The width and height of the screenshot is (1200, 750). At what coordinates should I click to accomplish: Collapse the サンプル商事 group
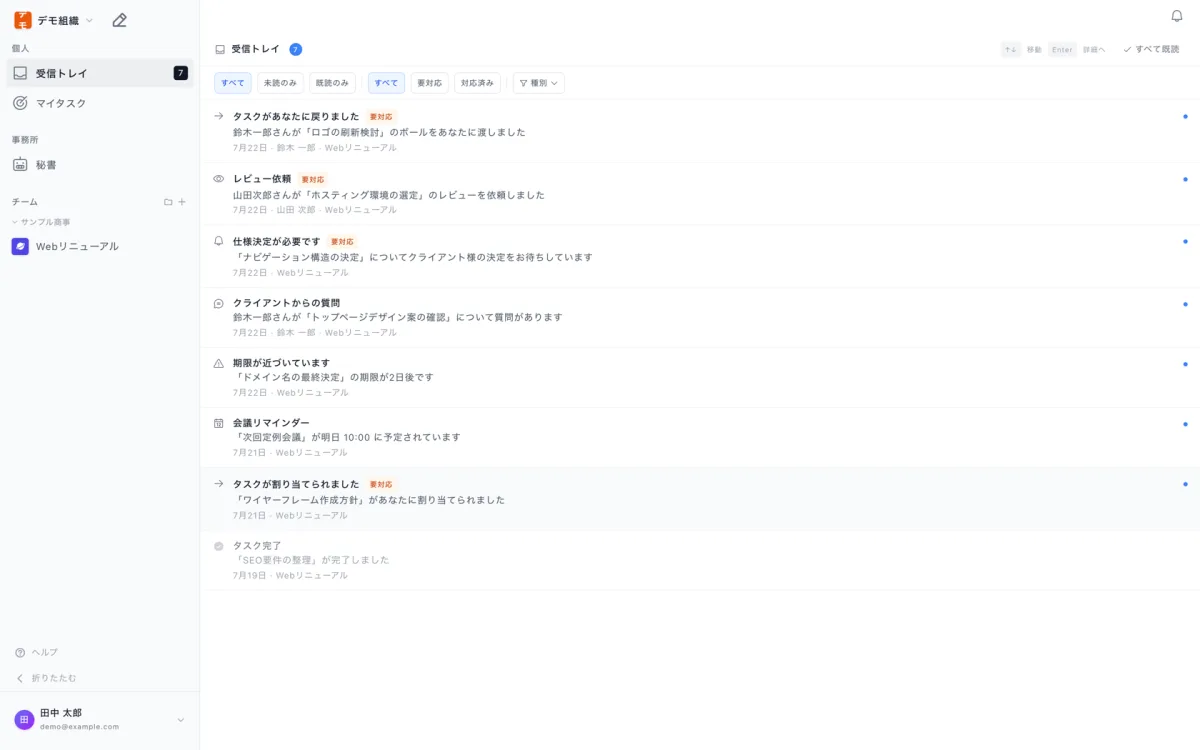[x=42, y=222]
